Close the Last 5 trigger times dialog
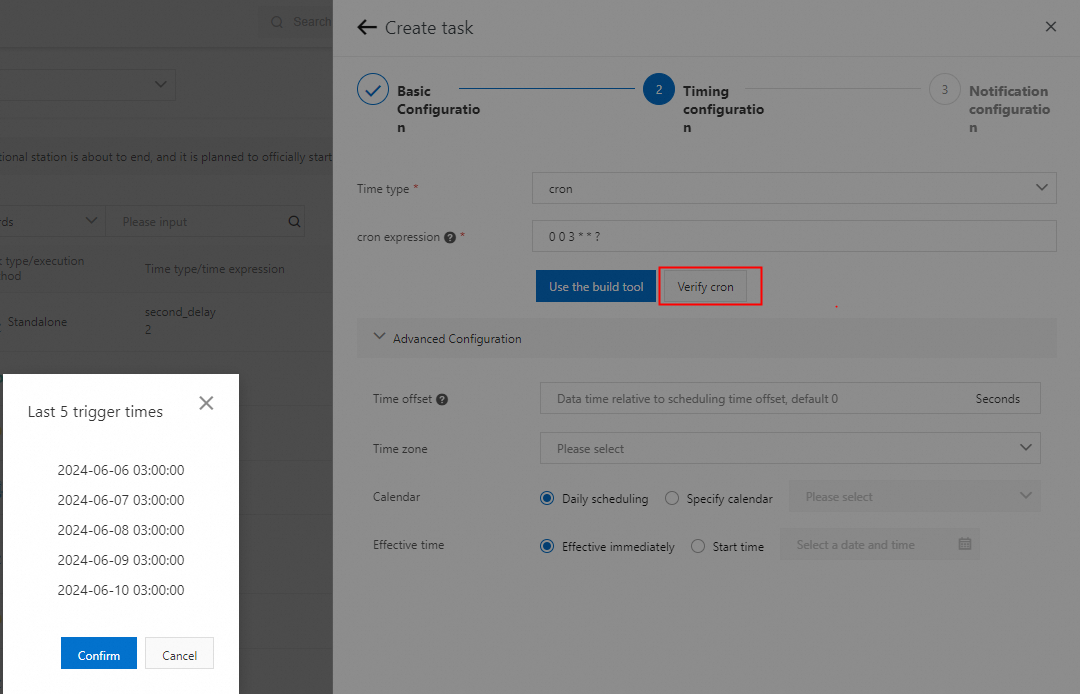The image size is (1080, 694). [206, 403]
